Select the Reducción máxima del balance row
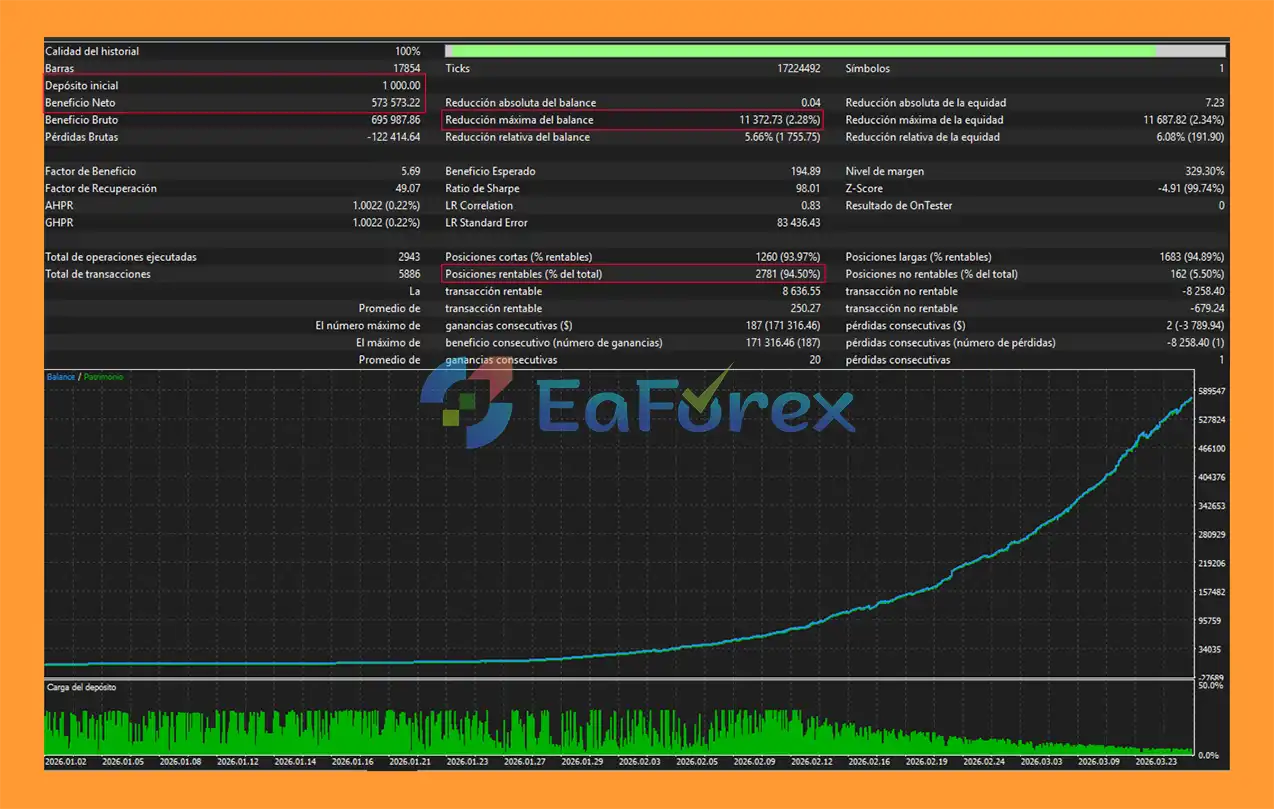 [632, 120]
